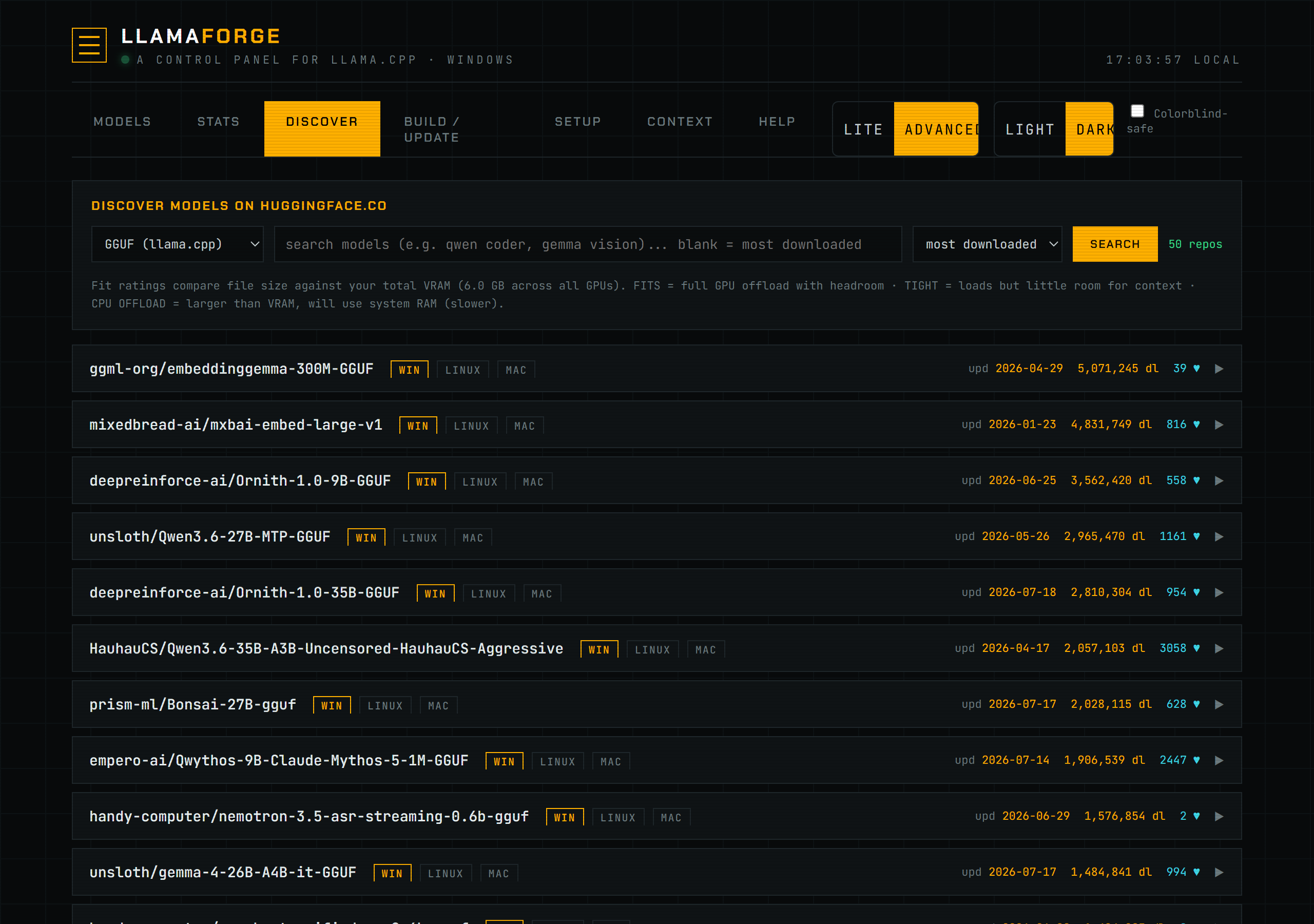
Task: Click 'DISCOVER MODELS ON HUGGINGFACE.CO' heading
Action: tap(239, 205)
